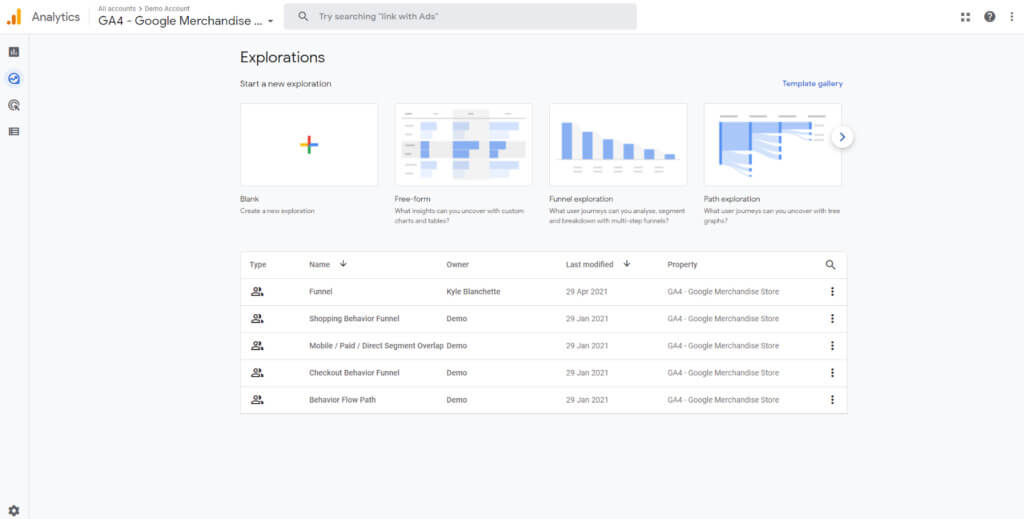The image size is (1024, 519).
Task: Open more options for Funnel row
Action: pyautogui.click(x=832, y=291)
